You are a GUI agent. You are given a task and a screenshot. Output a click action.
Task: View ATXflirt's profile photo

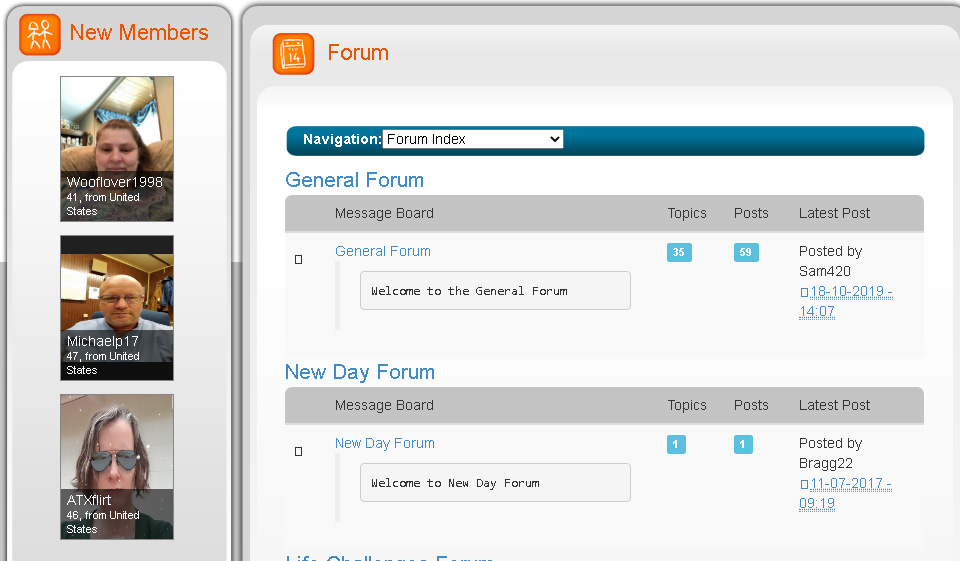117,445
